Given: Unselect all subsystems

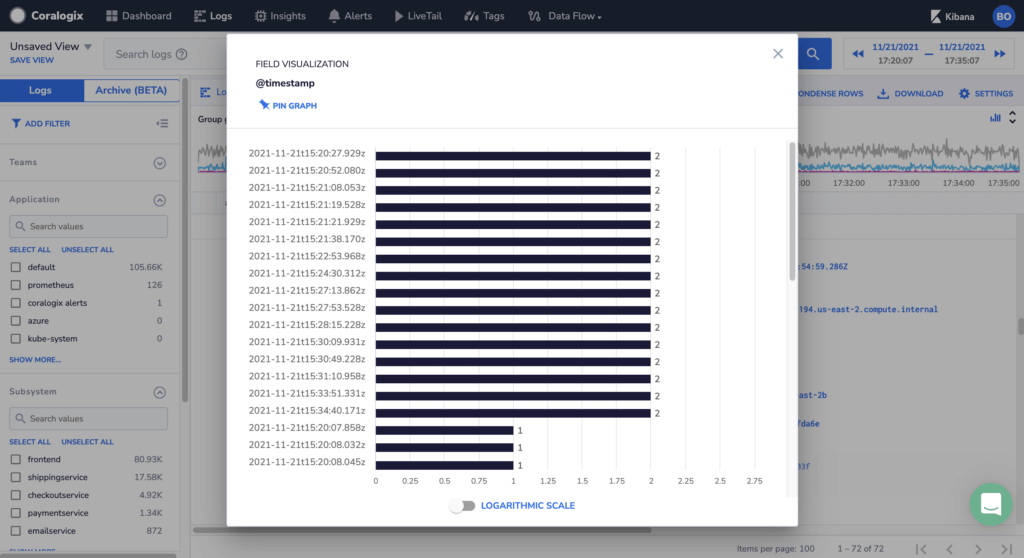Looking at the screenshot, I should [88, 442].
